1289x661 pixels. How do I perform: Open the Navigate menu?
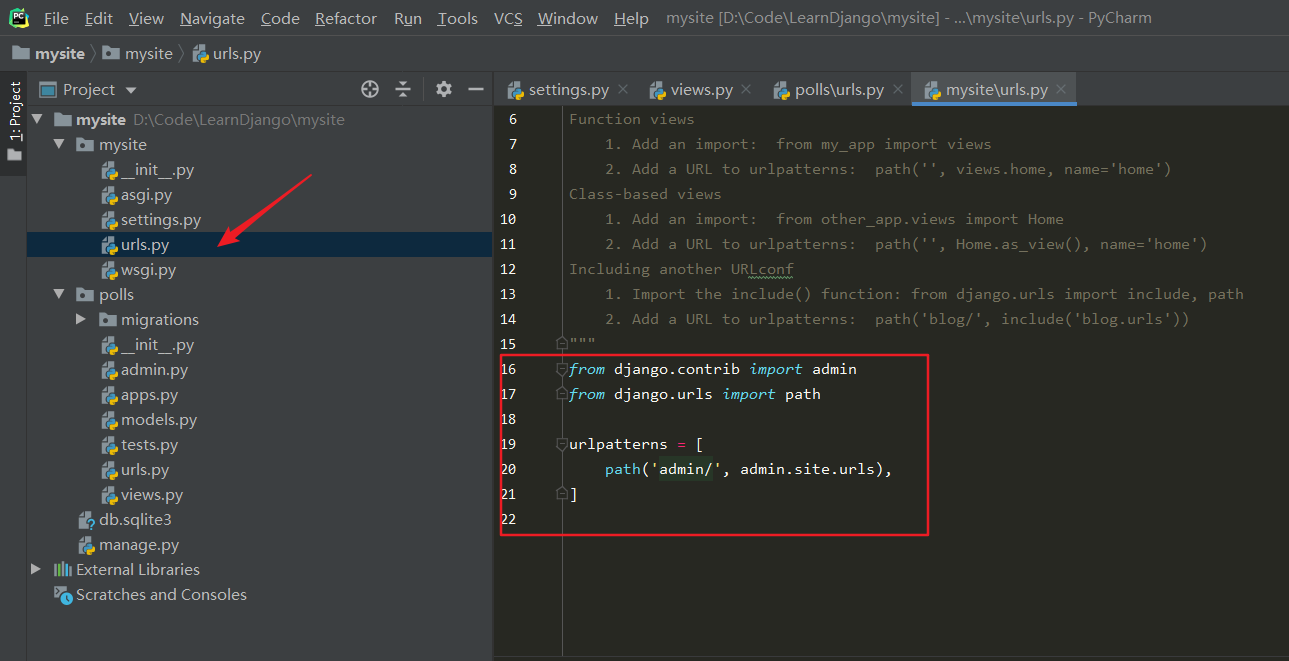tap(212, 18)
